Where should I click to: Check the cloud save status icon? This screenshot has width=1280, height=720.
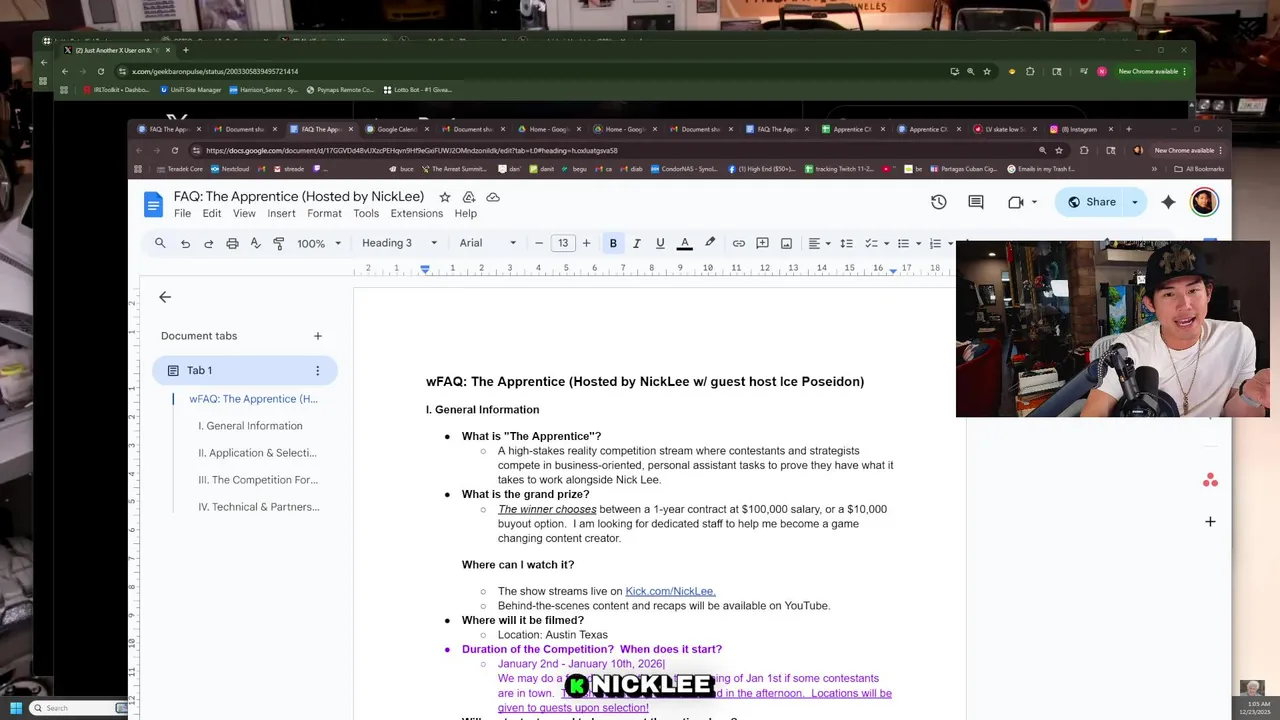tap(492, 197)
